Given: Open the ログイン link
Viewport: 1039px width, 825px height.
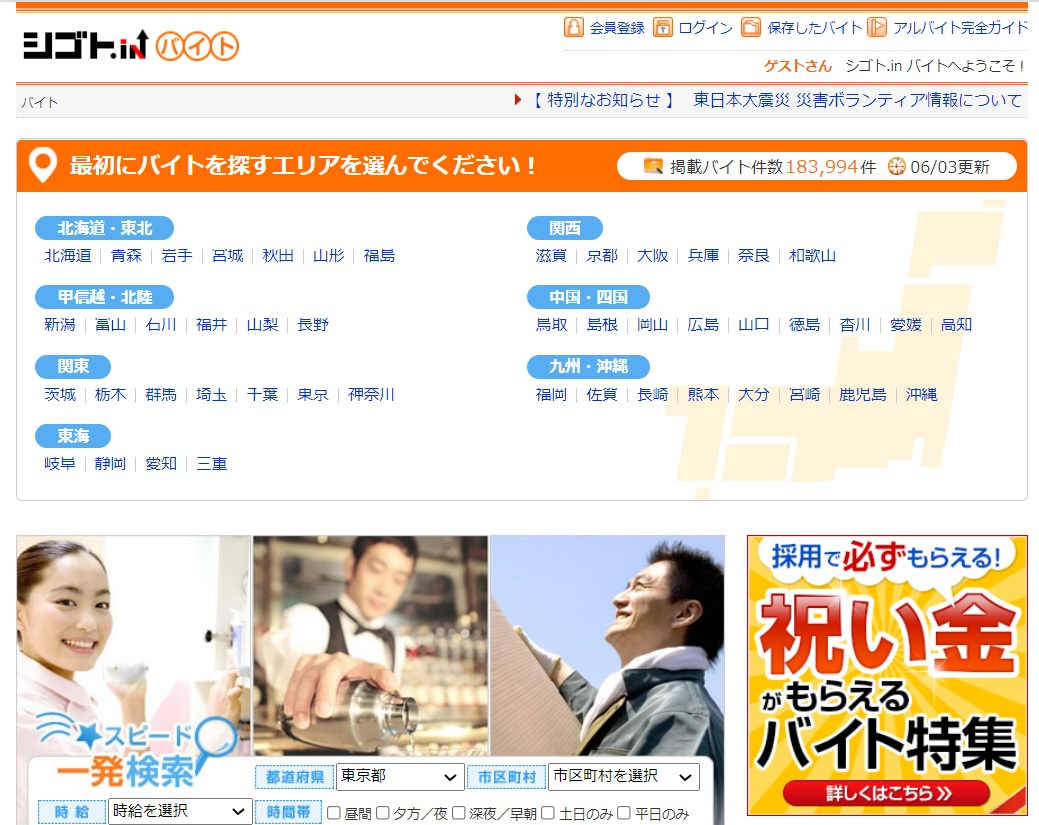Looking at the screenshot, I should click(x=706, y=28).
